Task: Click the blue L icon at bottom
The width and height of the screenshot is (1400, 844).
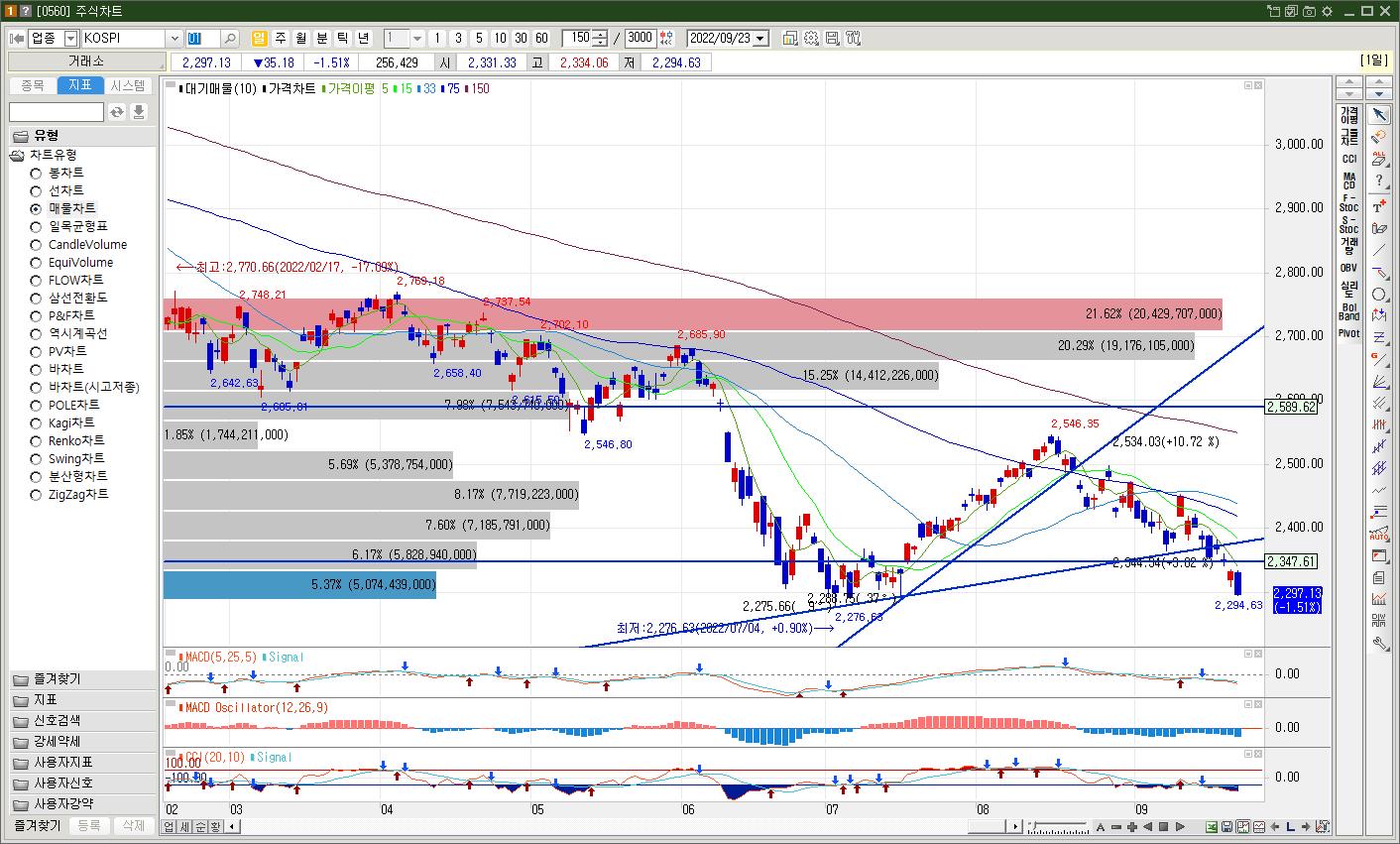Action: click(x=1290, y=827)
